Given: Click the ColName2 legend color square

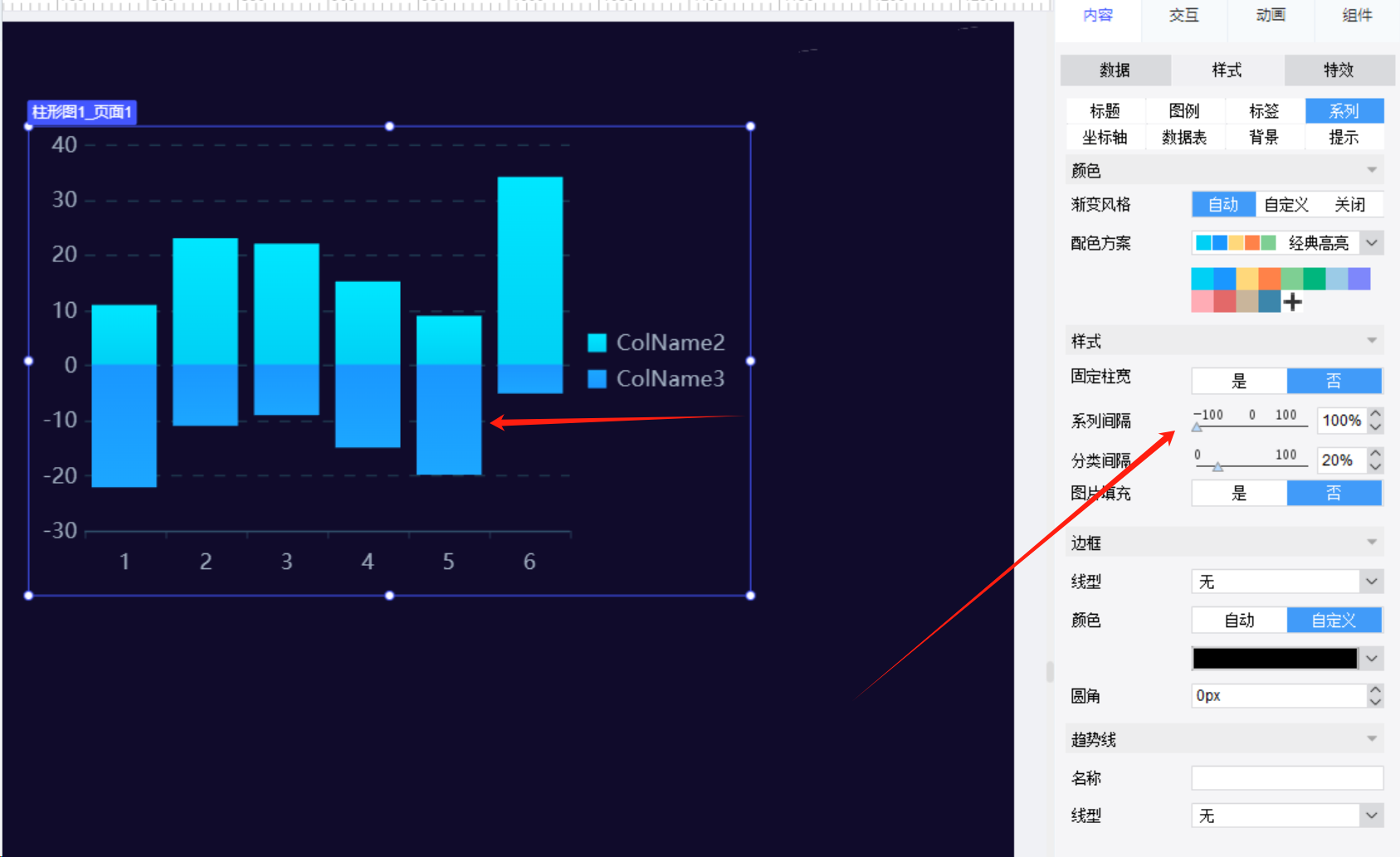Looking at the screenshot, I should pos(597,343).
